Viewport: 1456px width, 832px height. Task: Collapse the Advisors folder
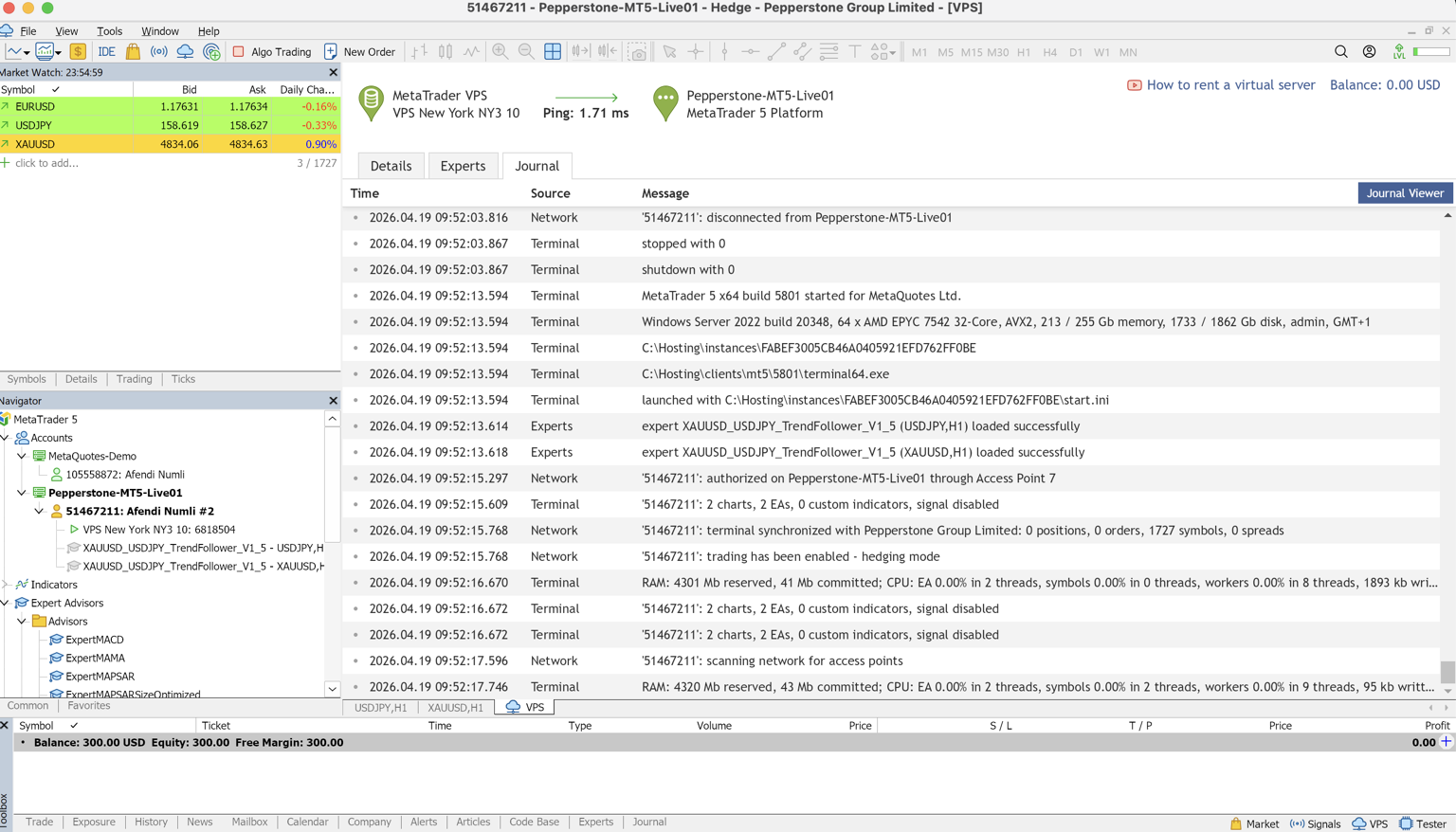click(x=22, y=622)
